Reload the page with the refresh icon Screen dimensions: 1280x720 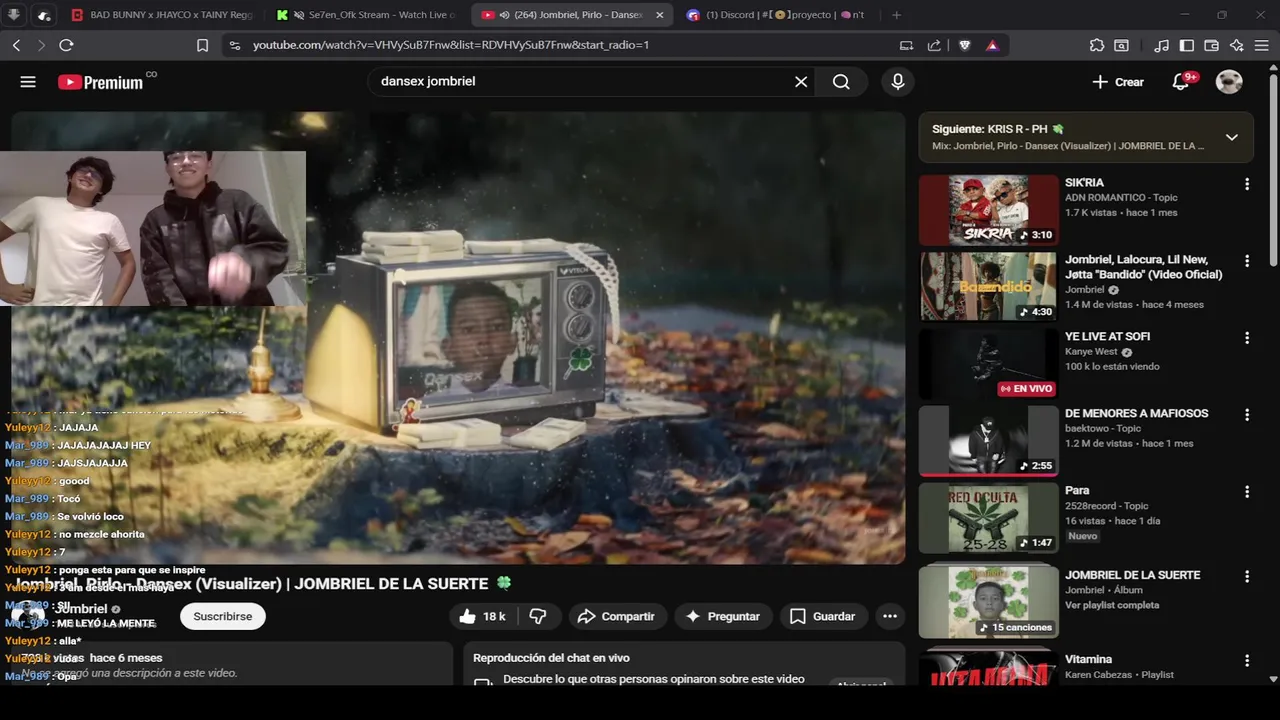click(x=66, y=45)
